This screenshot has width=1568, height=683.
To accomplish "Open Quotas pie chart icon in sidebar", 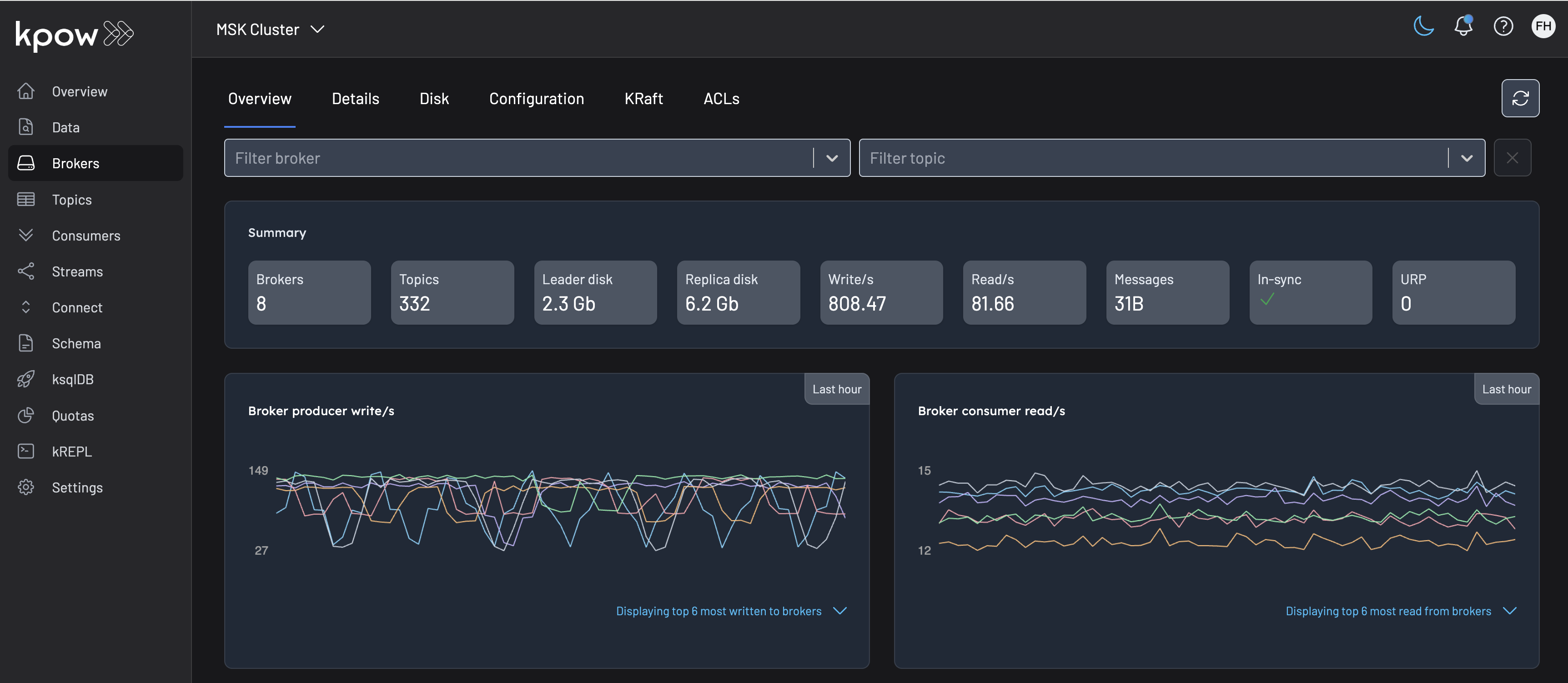I will (26, 416).
